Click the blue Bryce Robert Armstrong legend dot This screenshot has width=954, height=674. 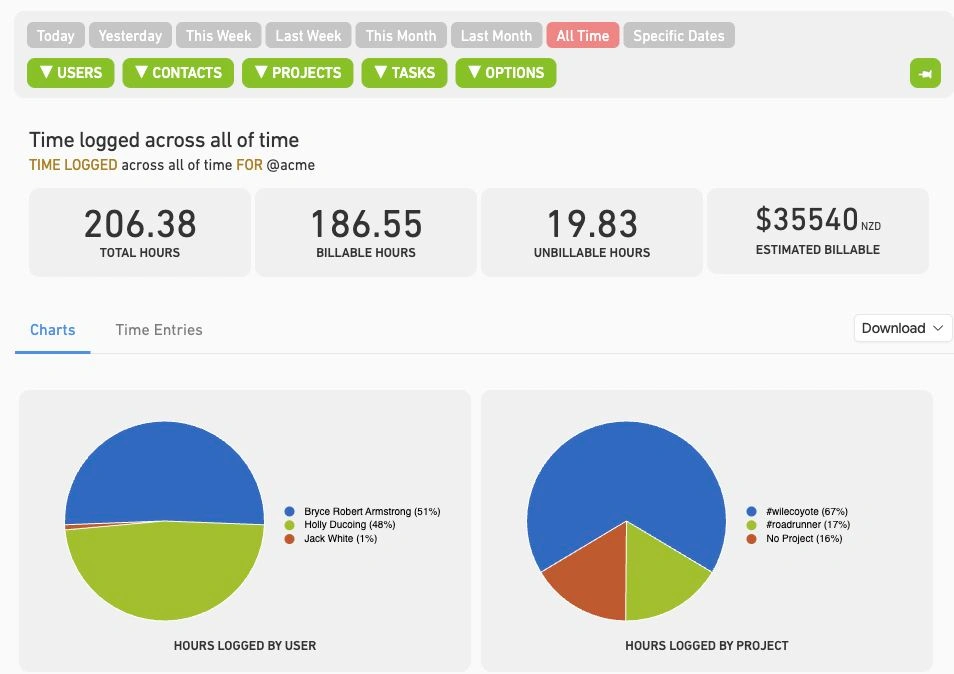(290, 512)
